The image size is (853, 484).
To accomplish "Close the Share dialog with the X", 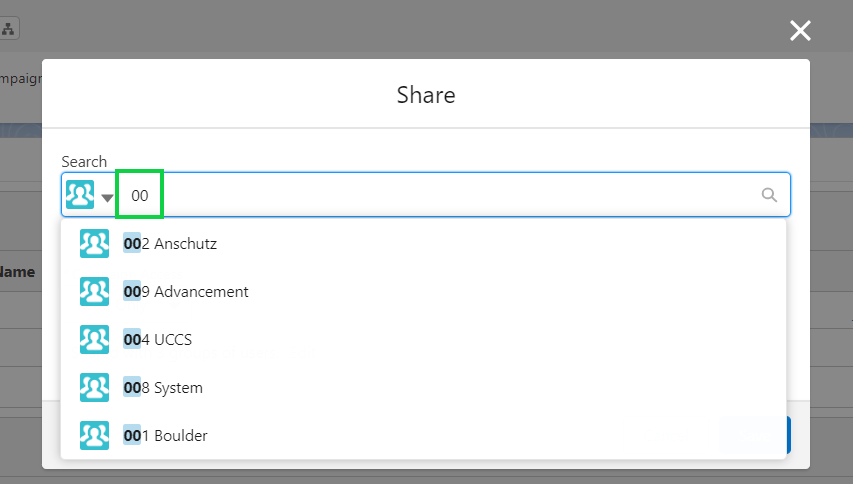I will pyautogui.click(x=800, y=30).
